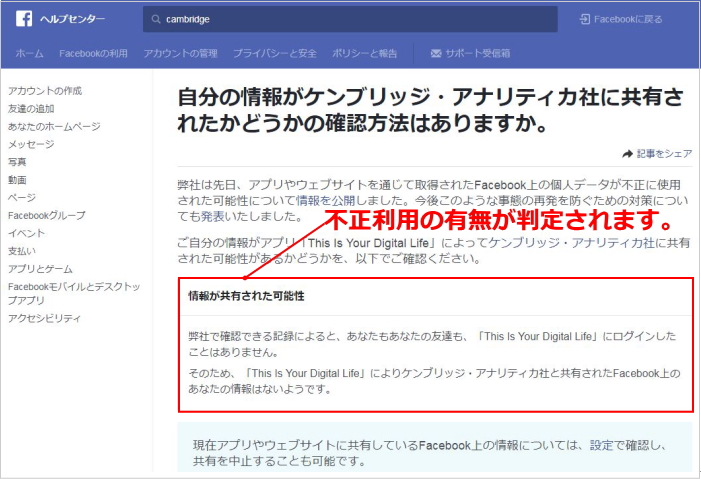Open the アカウントの管理 menu
The height and width of the screenshot is (479, 701).
(181, 53)
